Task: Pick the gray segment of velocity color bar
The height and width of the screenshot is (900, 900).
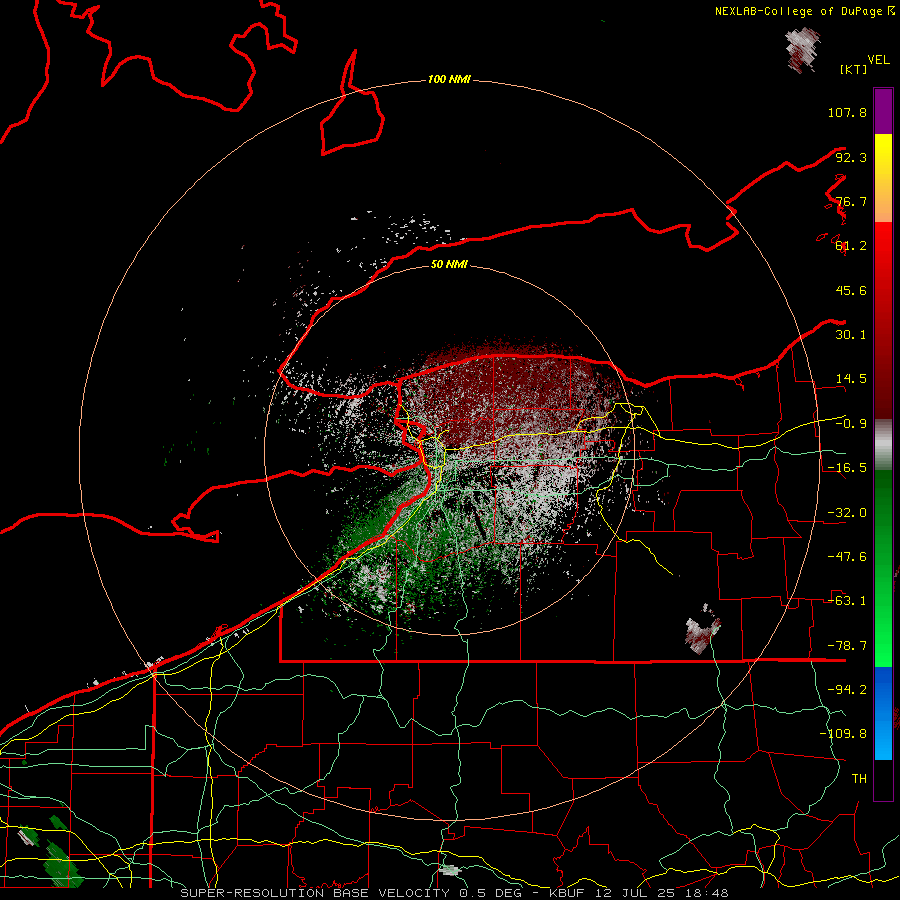Action: tap(883, 445)
